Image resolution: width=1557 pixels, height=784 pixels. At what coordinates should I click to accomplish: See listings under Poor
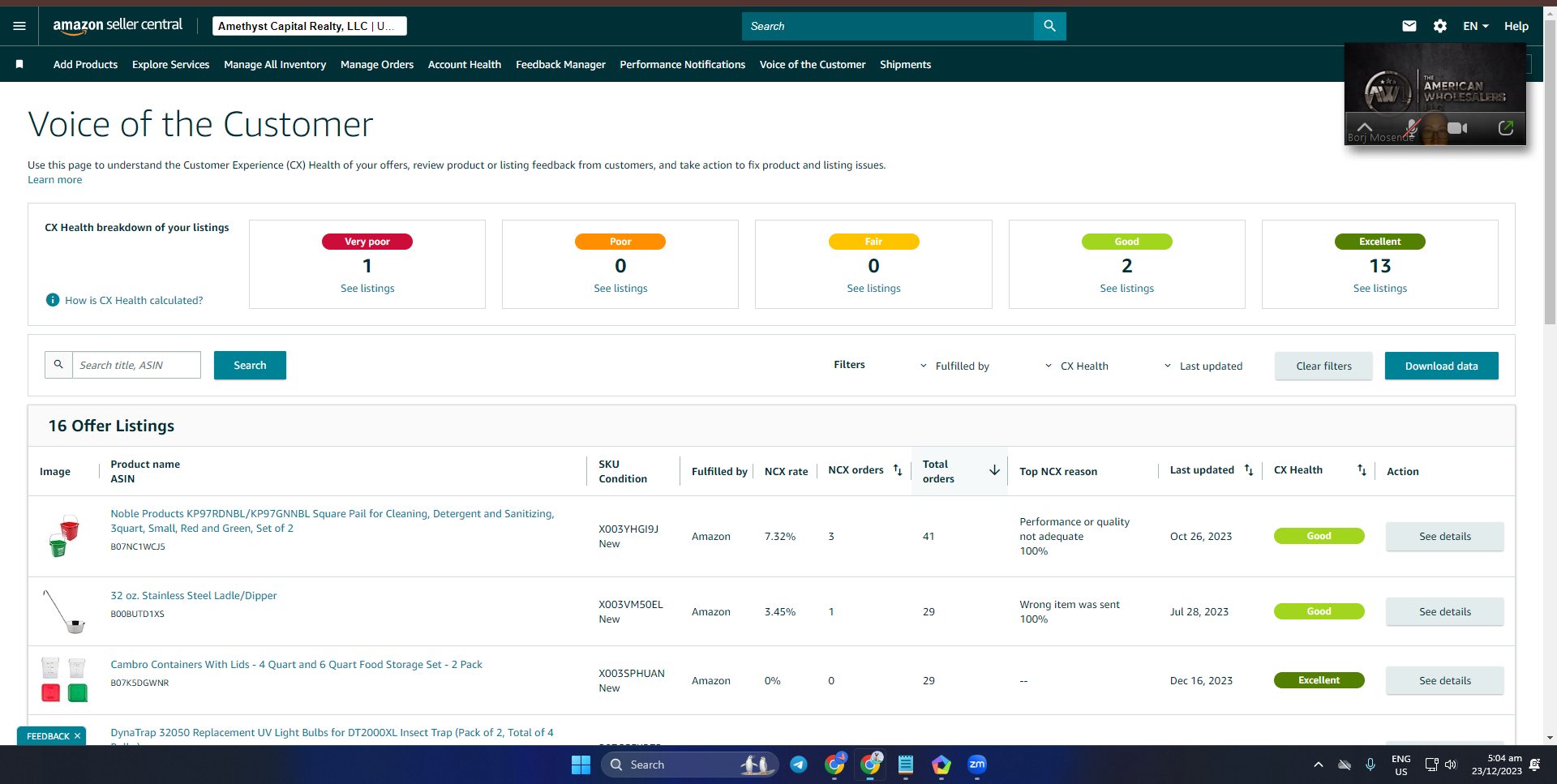(620, 288)
